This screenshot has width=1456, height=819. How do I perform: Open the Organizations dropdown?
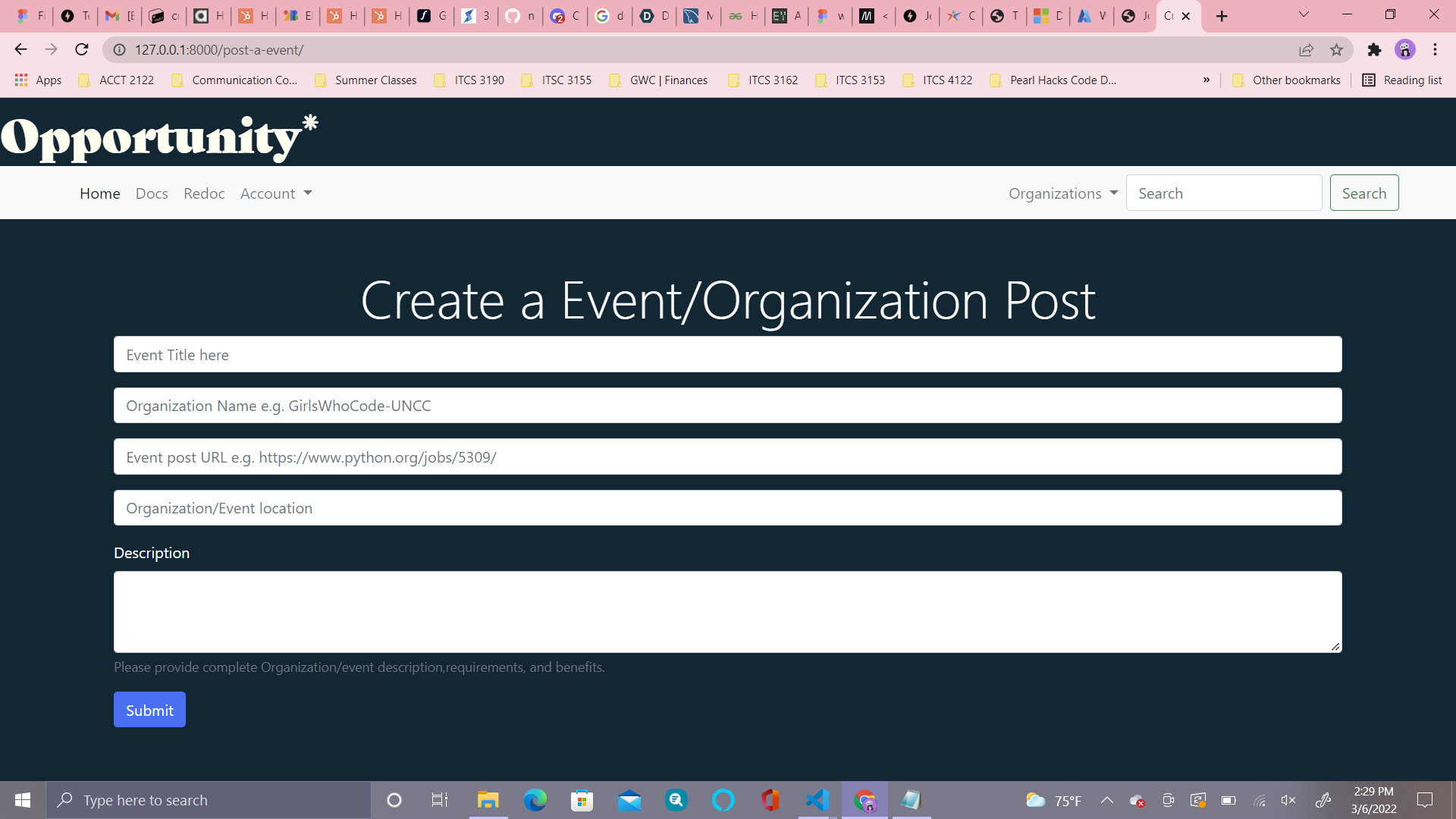pyautogui.click(x=1062, y=193)
